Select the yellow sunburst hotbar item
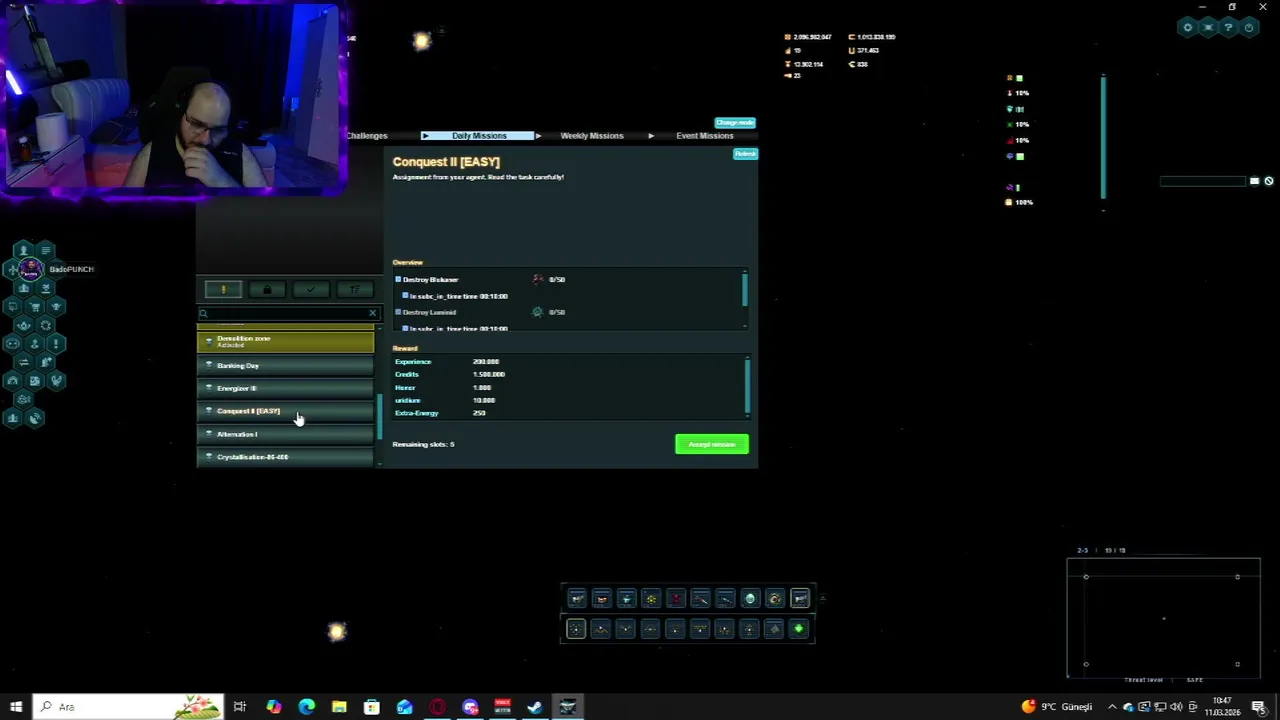 (651, 599)
